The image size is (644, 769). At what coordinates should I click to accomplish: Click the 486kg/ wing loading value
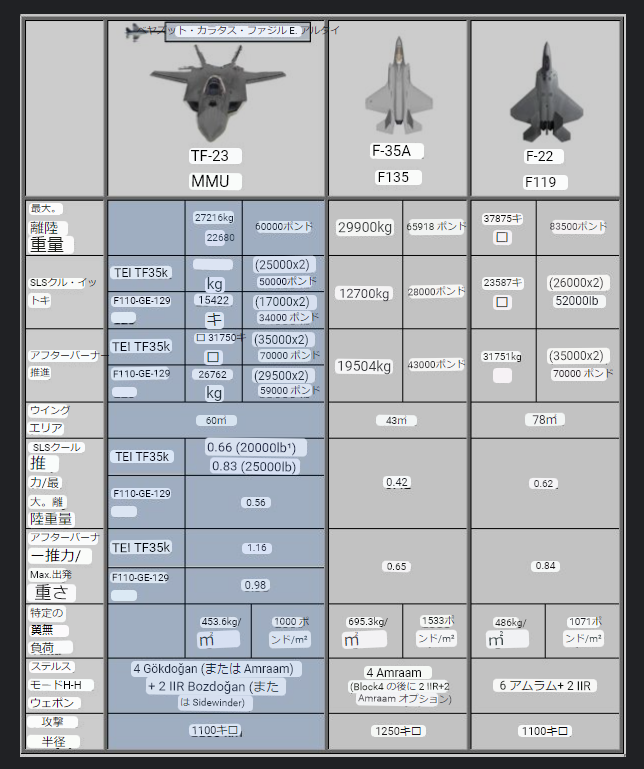(x=510, y=623)
